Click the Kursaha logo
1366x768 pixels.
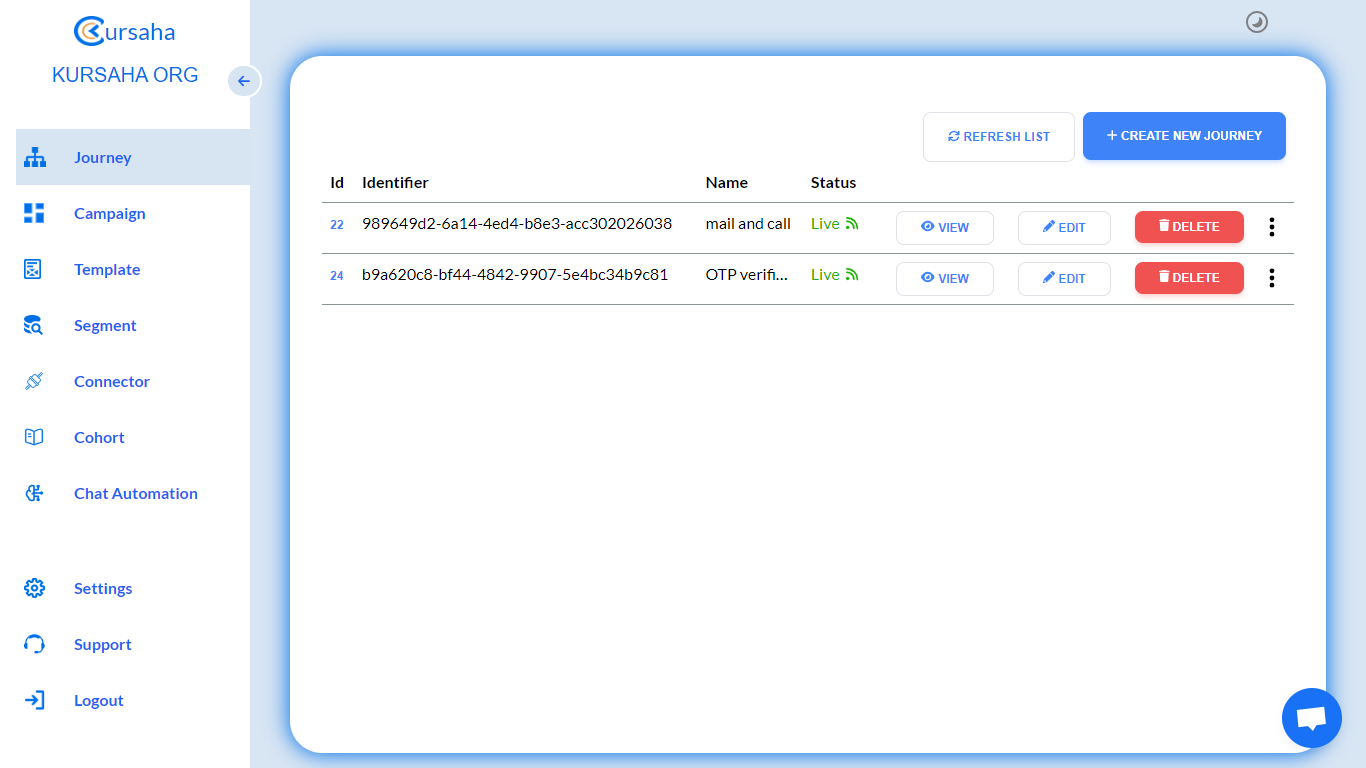point(125,31)
